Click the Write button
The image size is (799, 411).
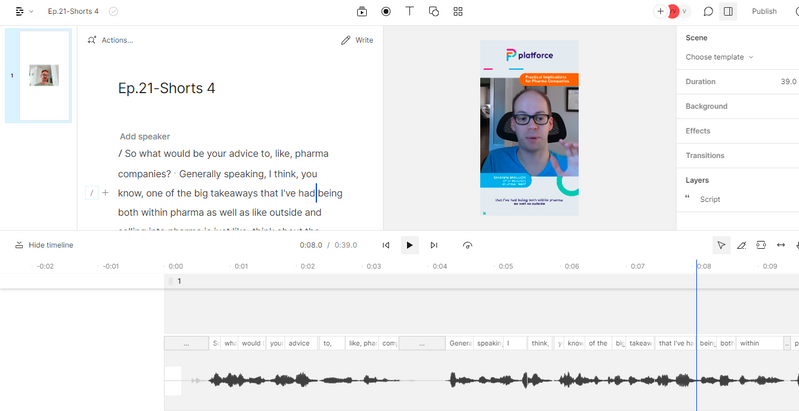[x=357, y=40]
